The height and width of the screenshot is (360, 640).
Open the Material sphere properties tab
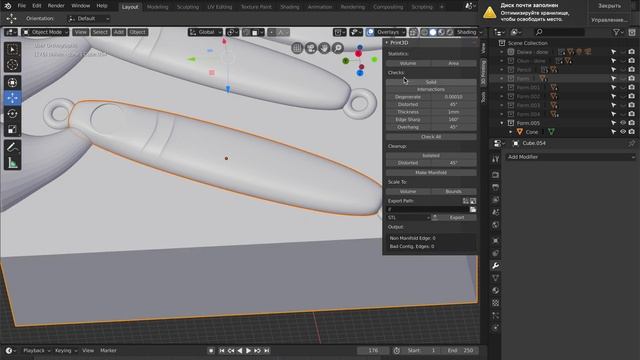coord(495,290)
